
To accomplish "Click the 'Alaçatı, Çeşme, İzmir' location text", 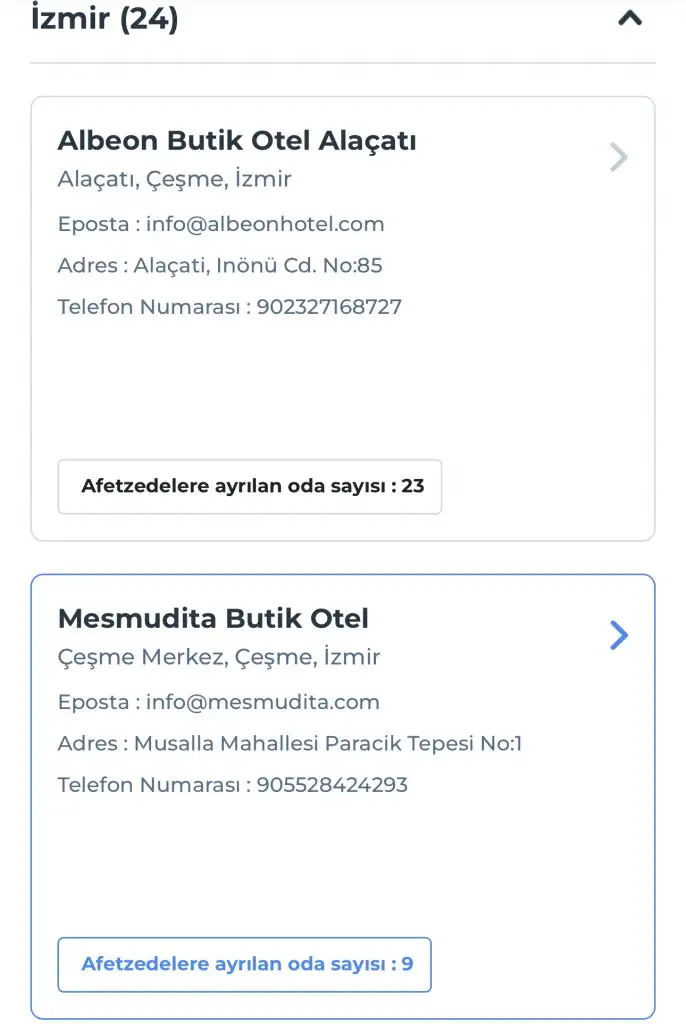I will click(175, 180).
